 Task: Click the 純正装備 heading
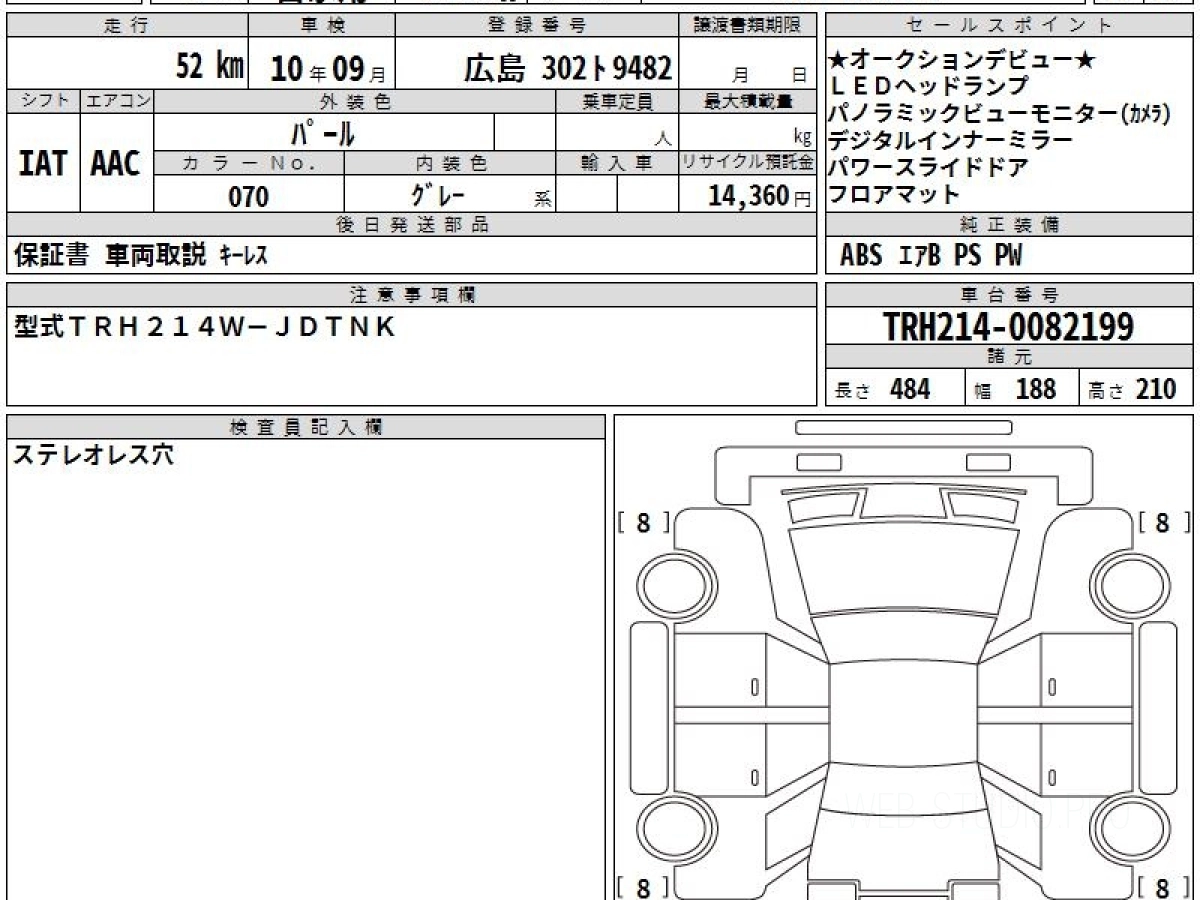point(1009,224)
